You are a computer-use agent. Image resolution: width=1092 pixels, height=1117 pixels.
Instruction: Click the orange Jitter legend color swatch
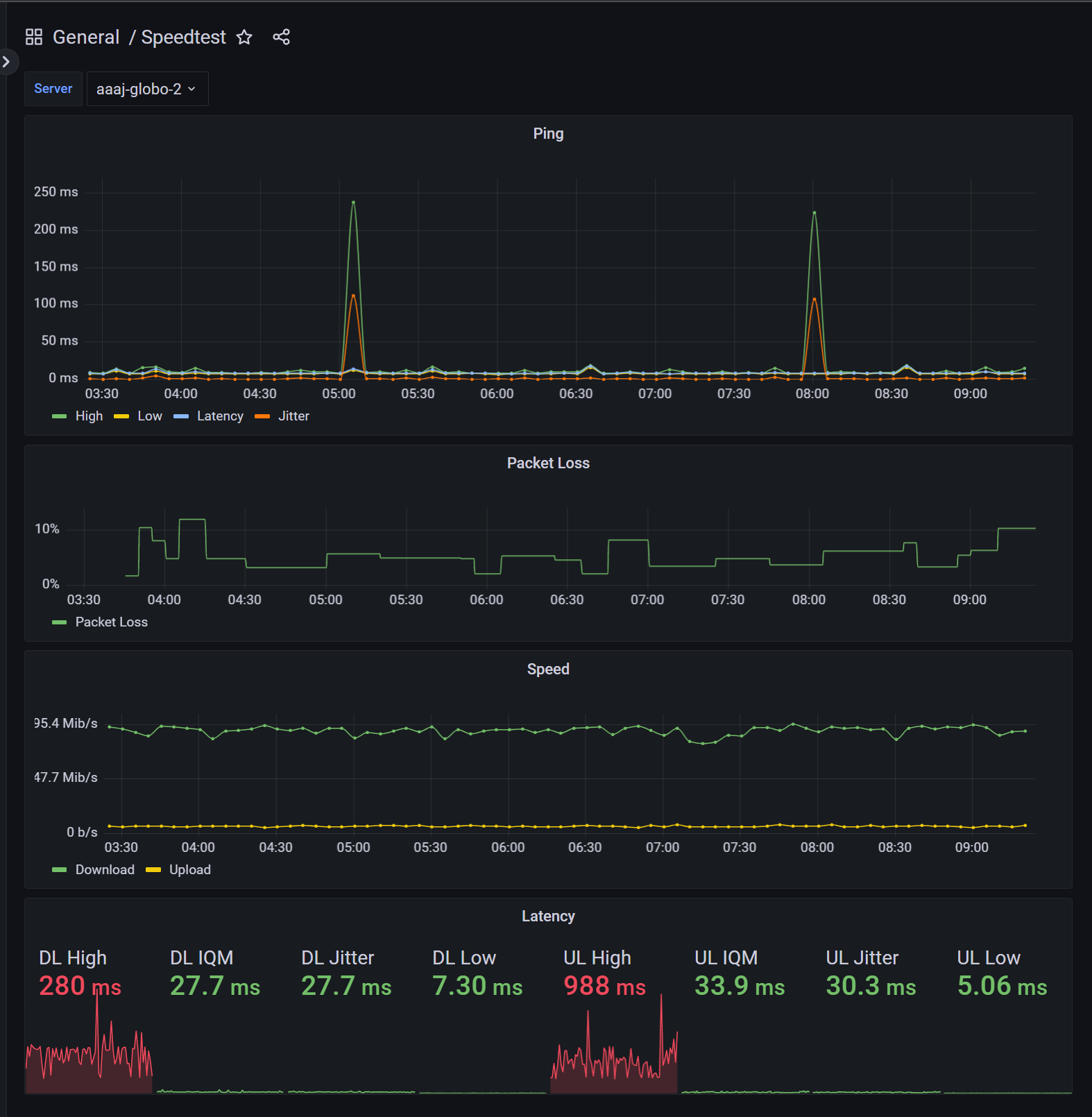tap(262, 416)
